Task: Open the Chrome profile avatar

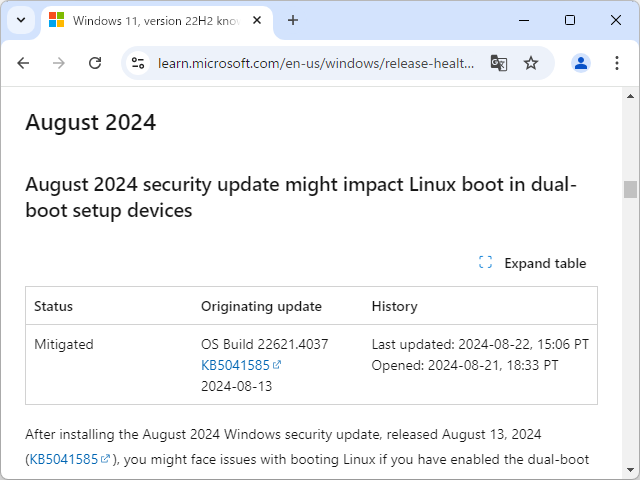Action: pos(581,63)
